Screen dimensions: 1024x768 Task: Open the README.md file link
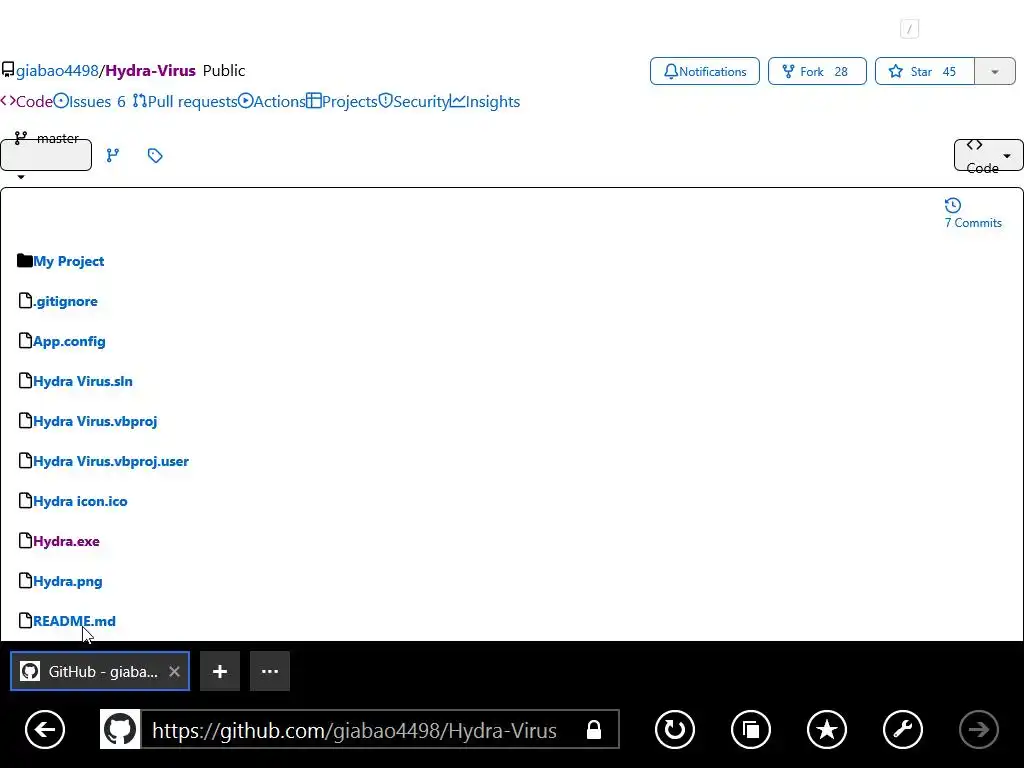tap(74, 620)
